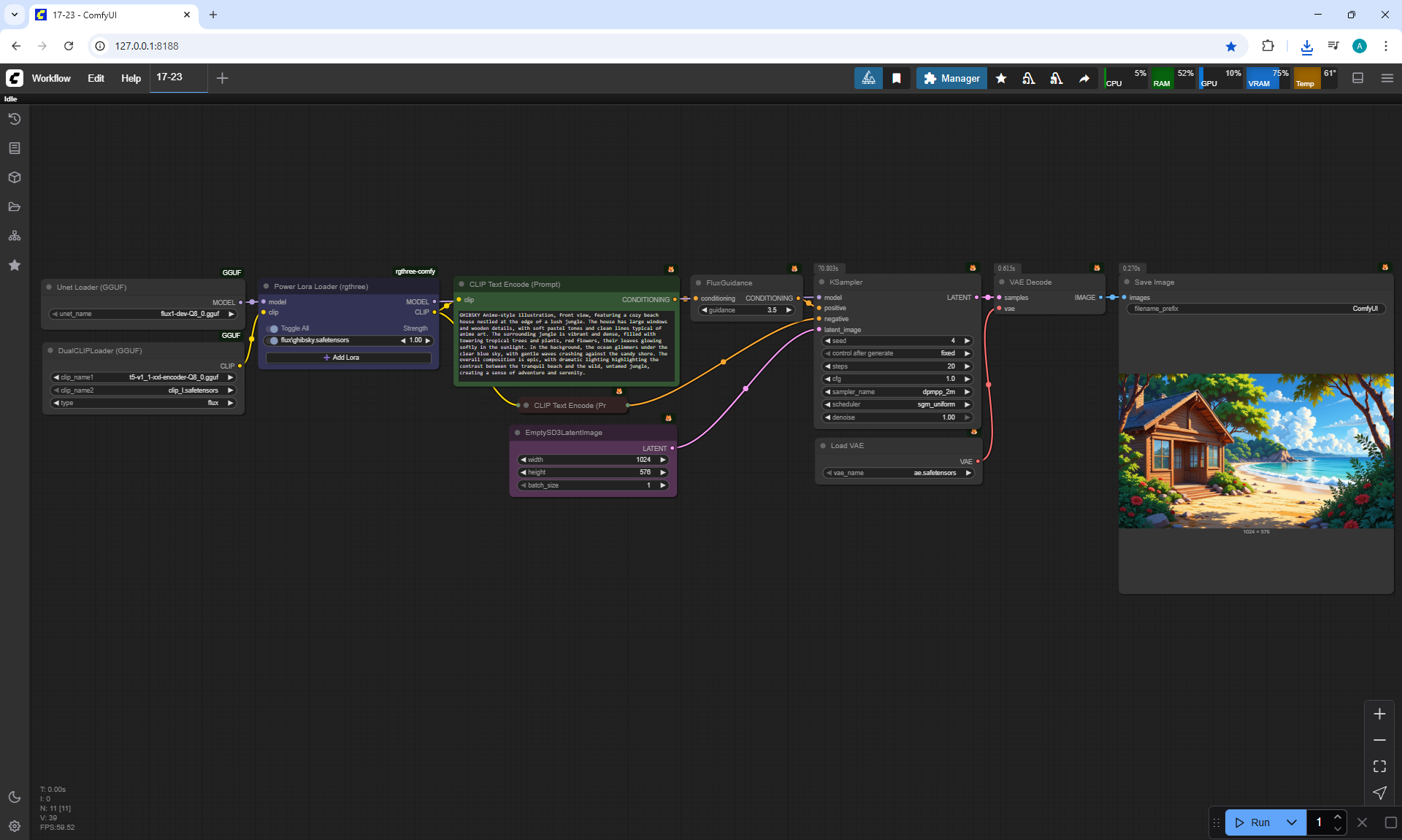The width and height of the screenshot is (1402, 840).
Task: Click Add Lora button
Action: [348, 358]
